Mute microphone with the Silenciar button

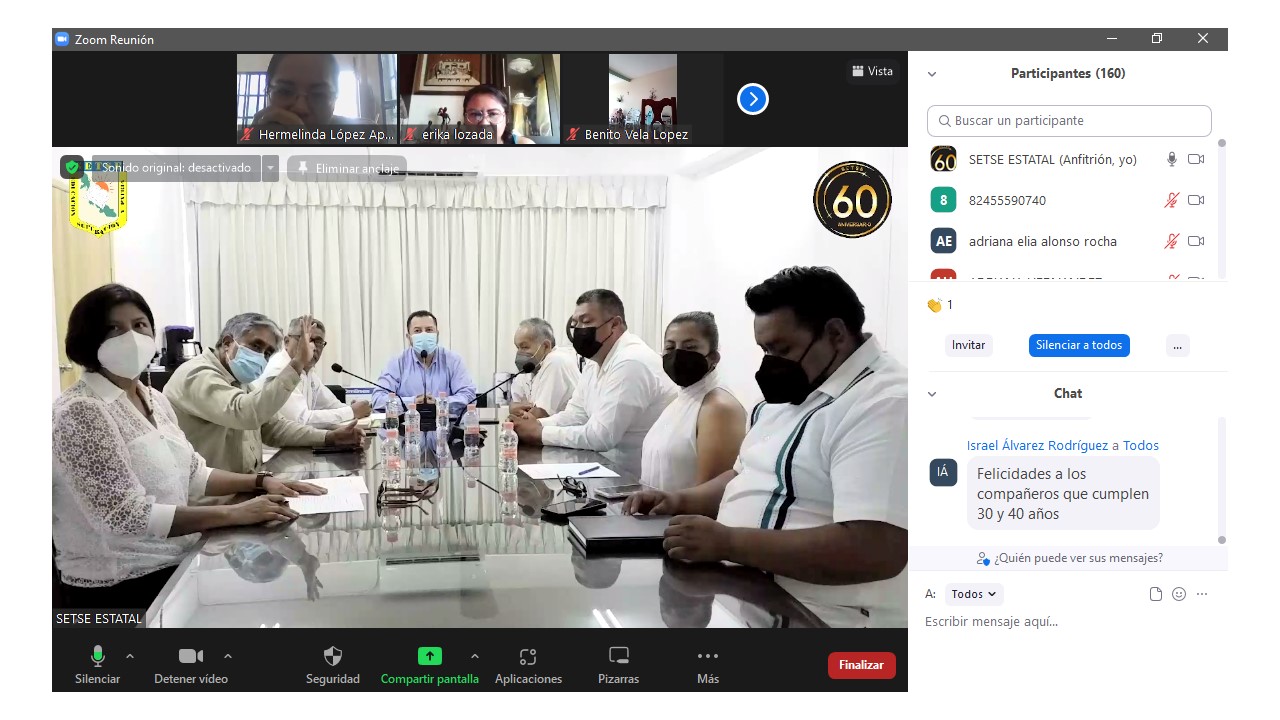click(97, 665)
